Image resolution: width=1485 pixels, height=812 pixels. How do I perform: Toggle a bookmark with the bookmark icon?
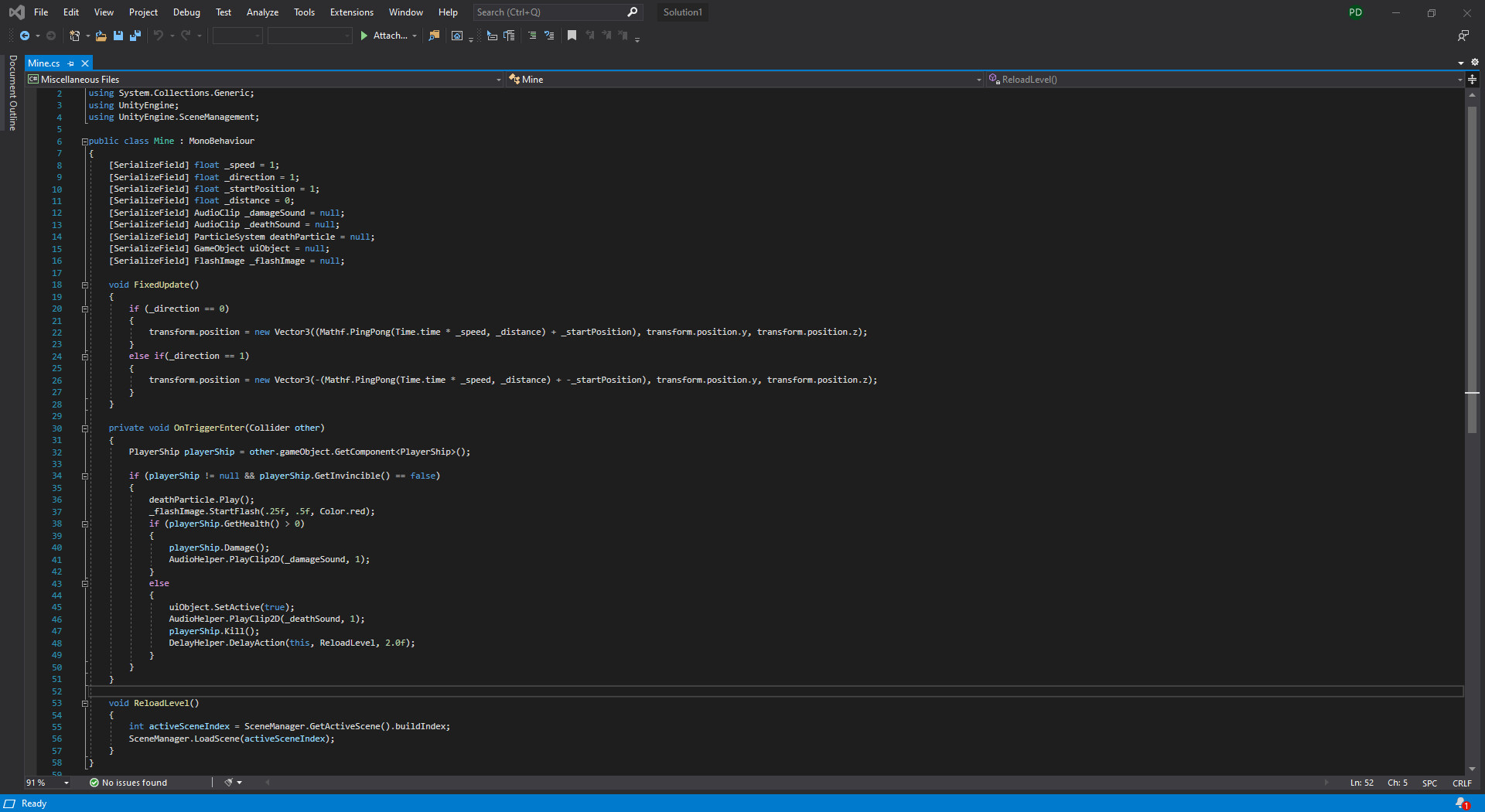(572, 36)
